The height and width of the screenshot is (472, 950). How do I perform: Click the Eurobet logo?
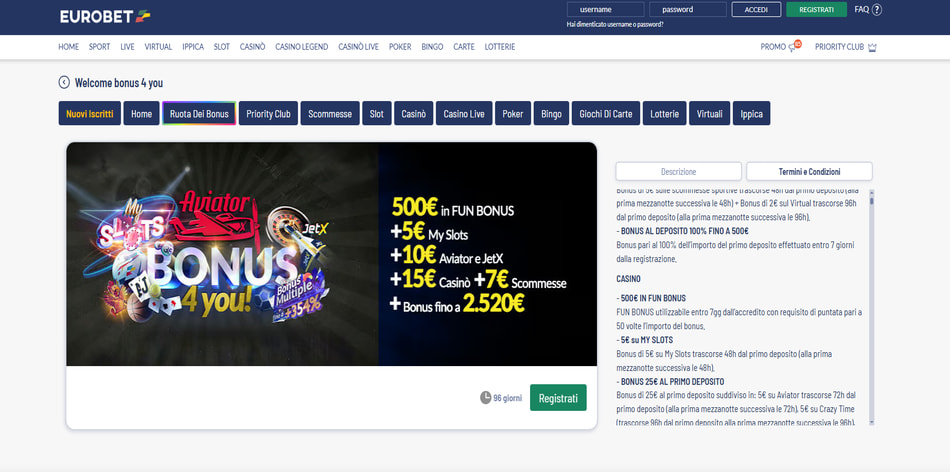[x=105, y=16]
